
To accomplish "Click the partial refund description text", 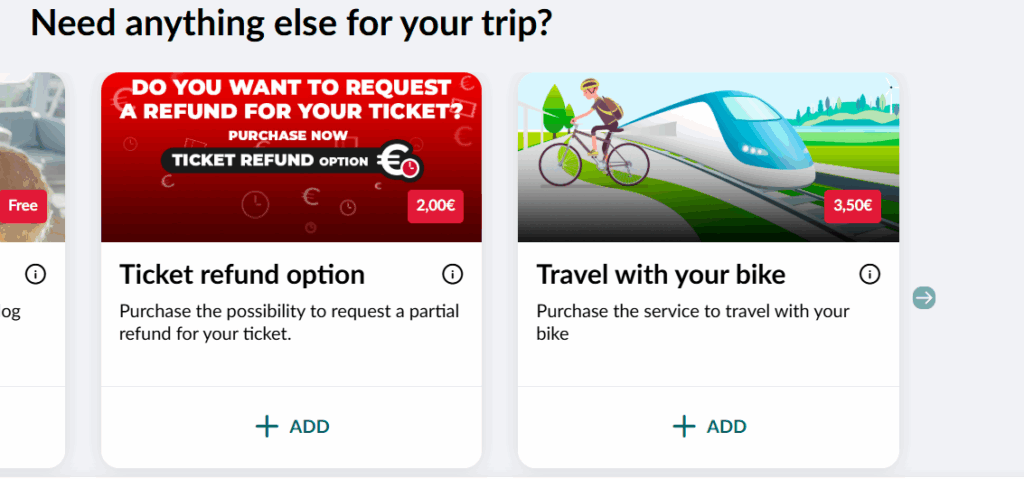I will pyautogui.click(x=289, y=323).
